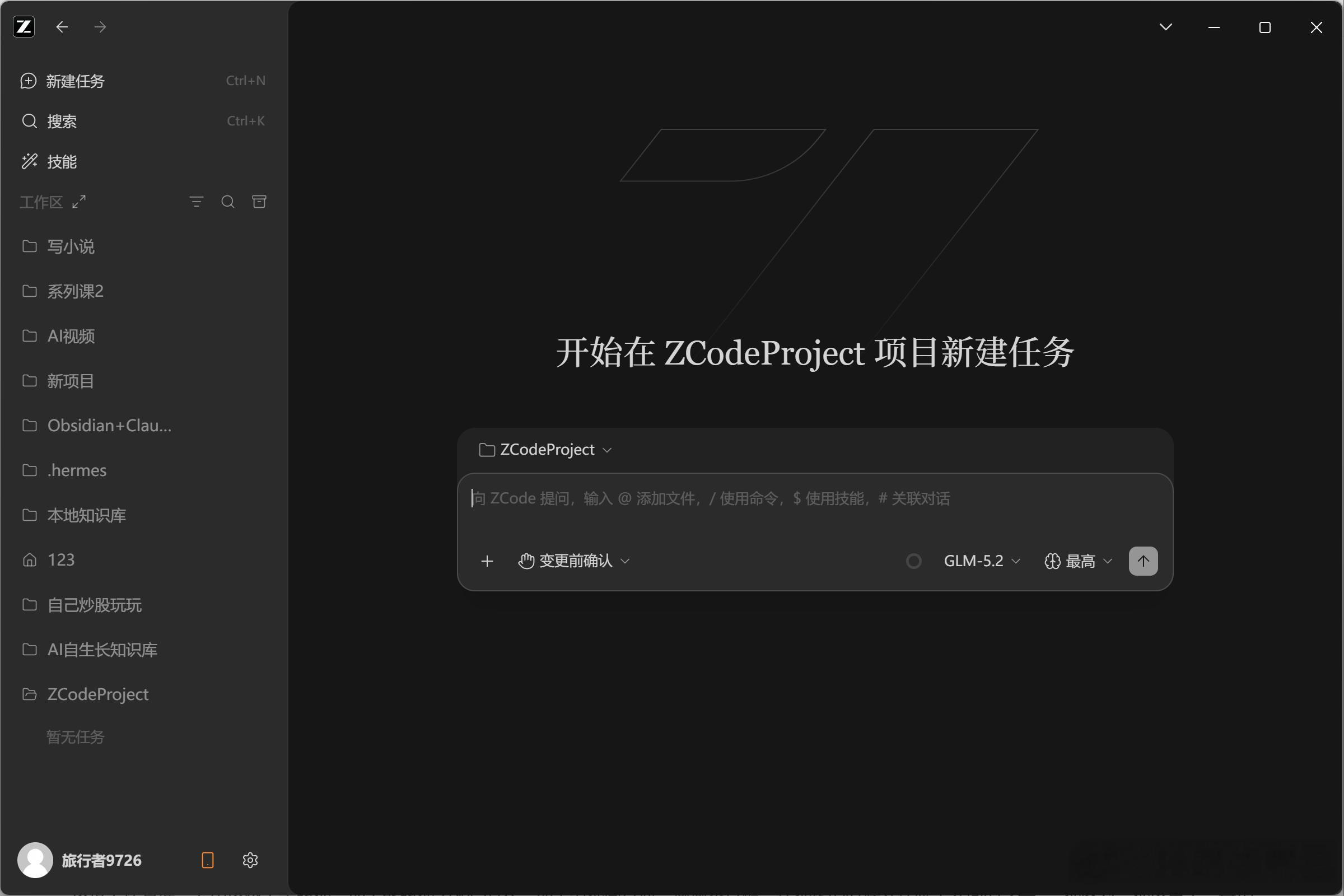The height and width of the screenshot is (896, 1344).
Task: Click the 工作区 section label
Action: [x=41, y=202]
